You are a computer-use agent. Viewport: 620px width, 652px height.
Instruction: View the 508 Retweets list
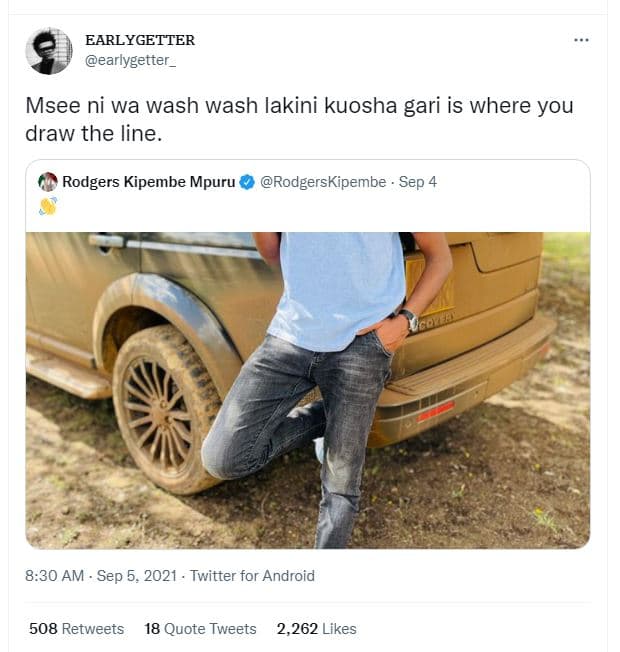click(x=77, y=629)
